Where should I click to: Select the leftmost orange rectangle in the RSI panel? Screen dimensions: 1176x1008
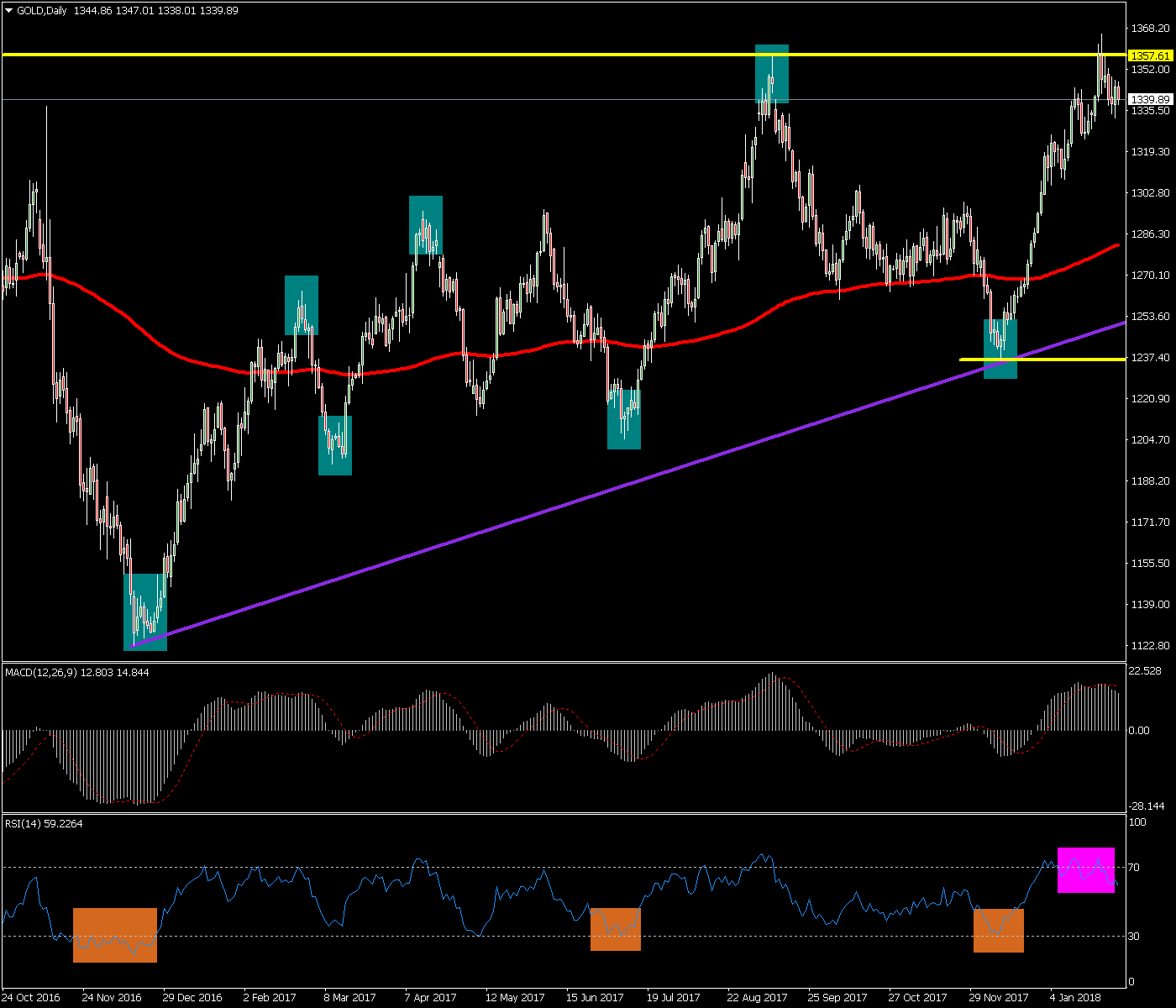pos(114,934)
